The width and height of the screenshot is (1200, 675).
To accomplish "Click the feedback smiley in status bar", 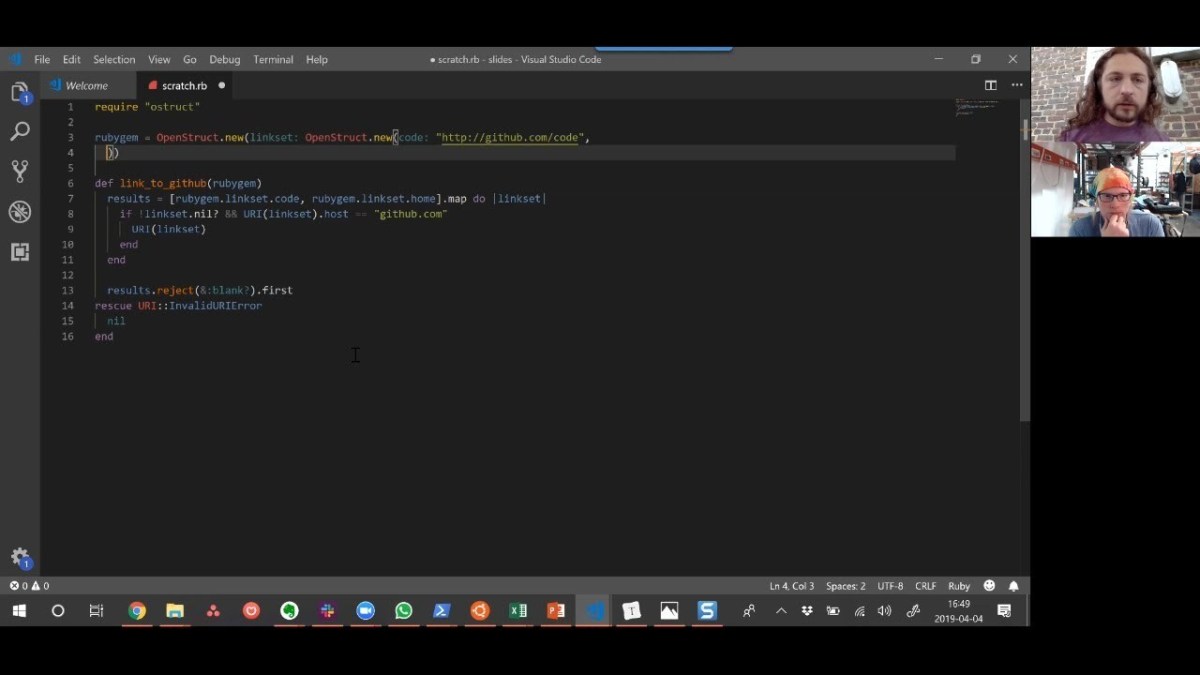I will 989,586.
